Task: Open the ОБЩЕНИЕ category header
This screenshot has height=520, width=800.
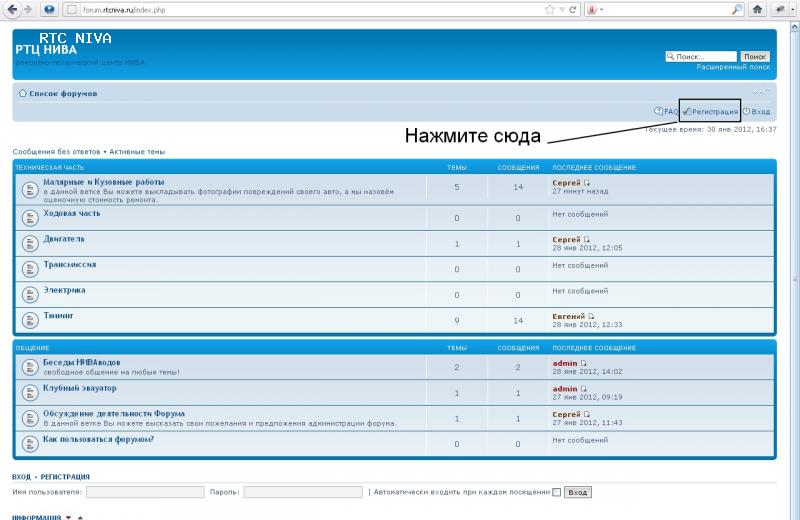Action: [x=32, y=348]
